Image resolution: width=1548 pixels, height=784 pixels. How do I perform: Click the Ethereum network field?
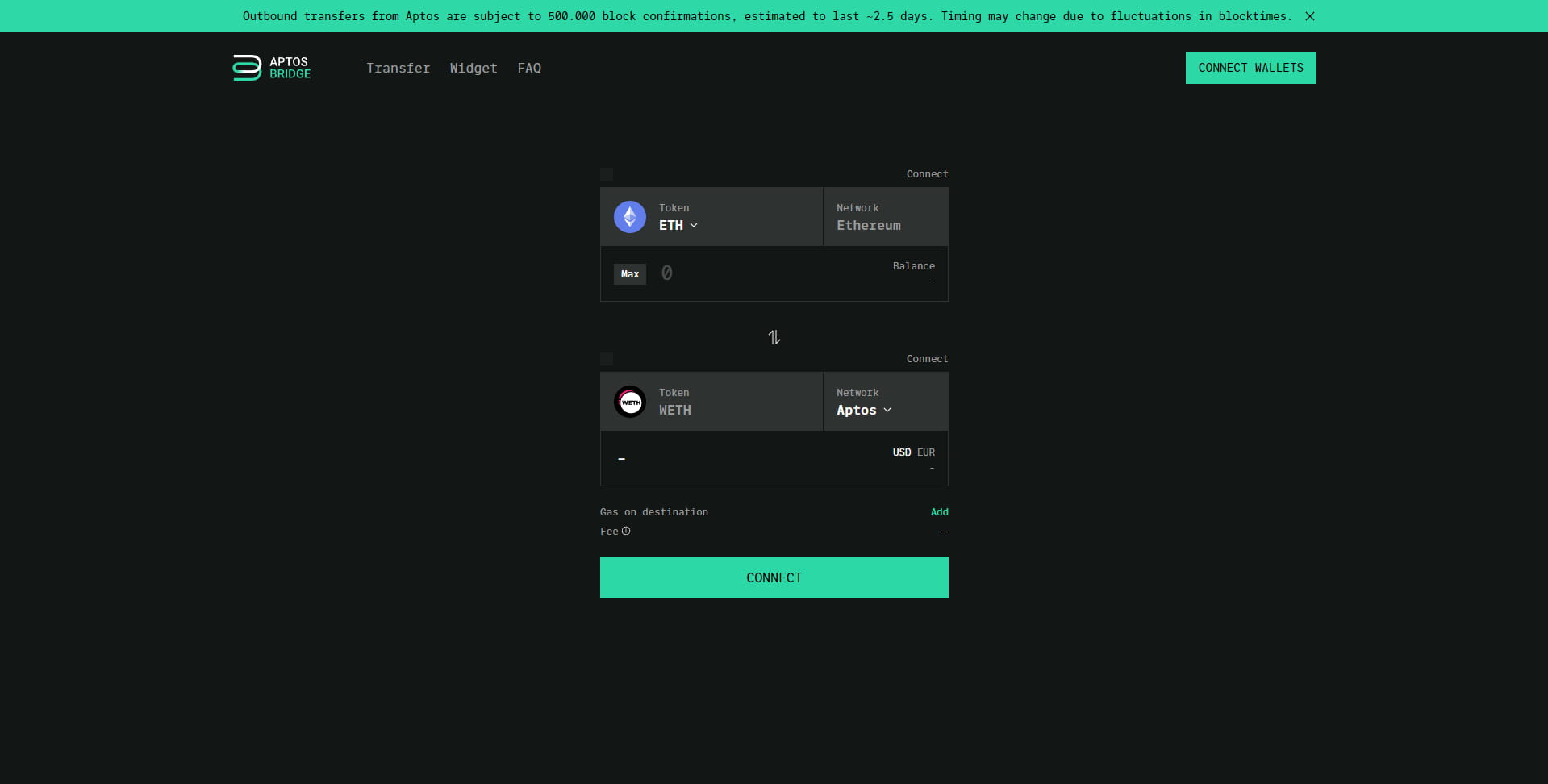[886, 217]
